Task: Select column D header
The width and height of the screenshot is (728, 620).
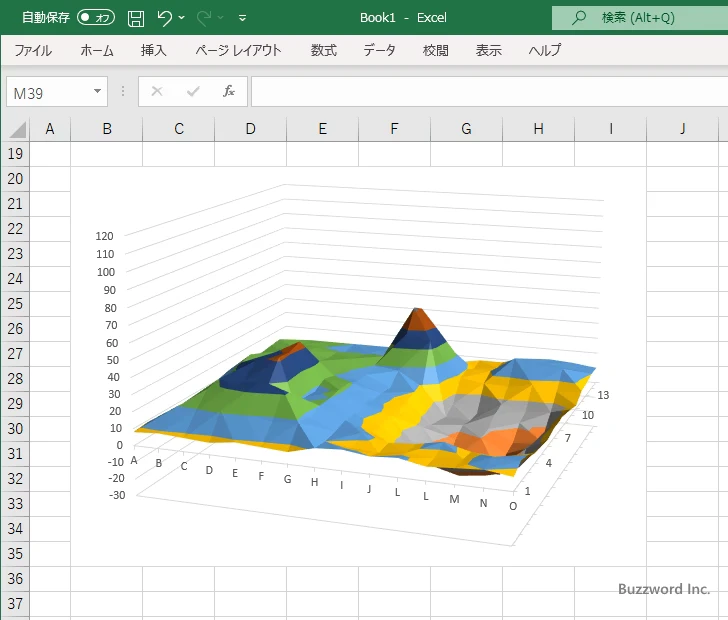Action: pos(251,129)
